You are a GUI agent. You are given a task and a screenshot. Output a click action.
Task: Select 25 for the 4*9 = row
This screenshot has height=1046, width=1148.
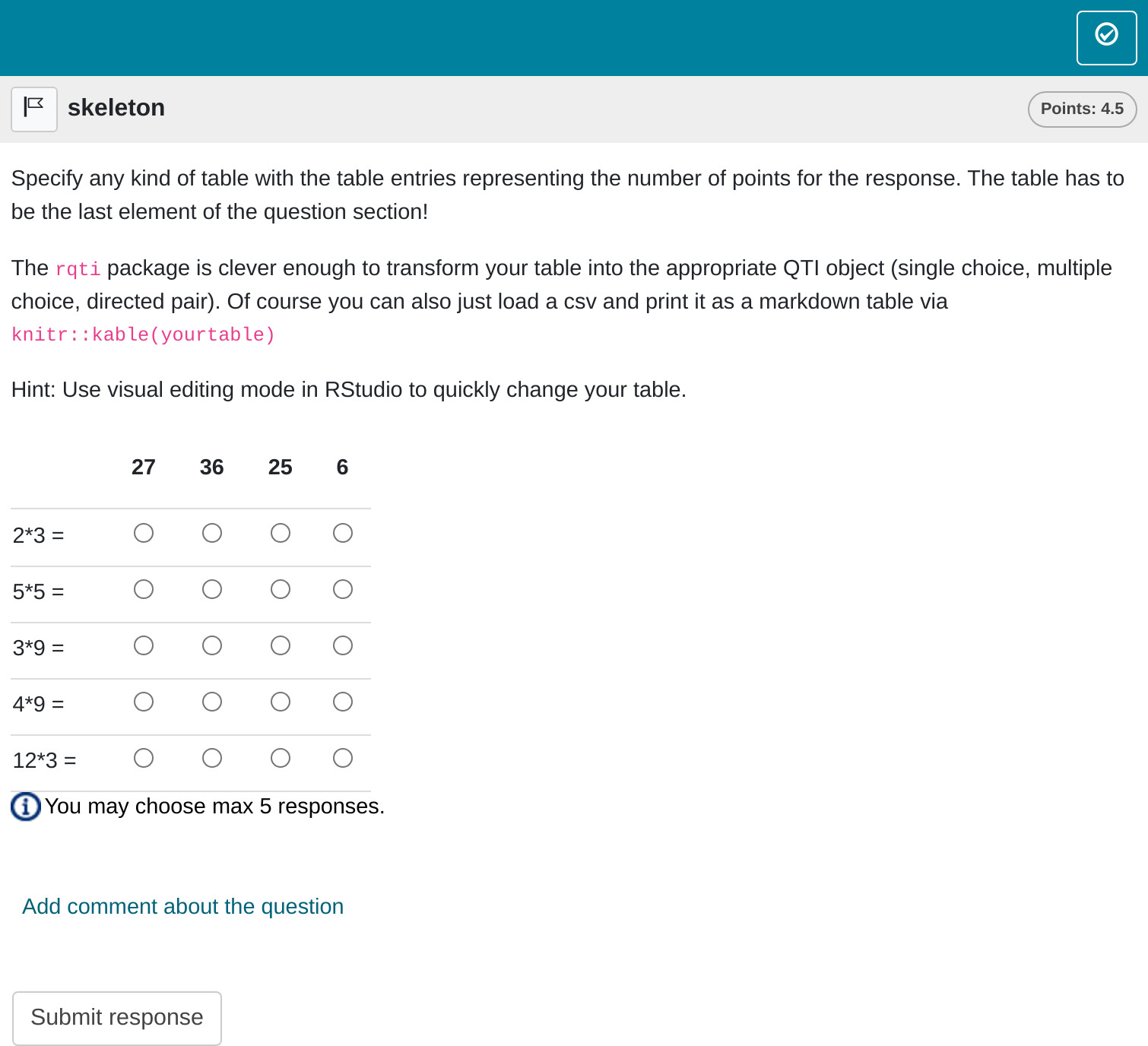pyautogui.click(x=281, y=702)
